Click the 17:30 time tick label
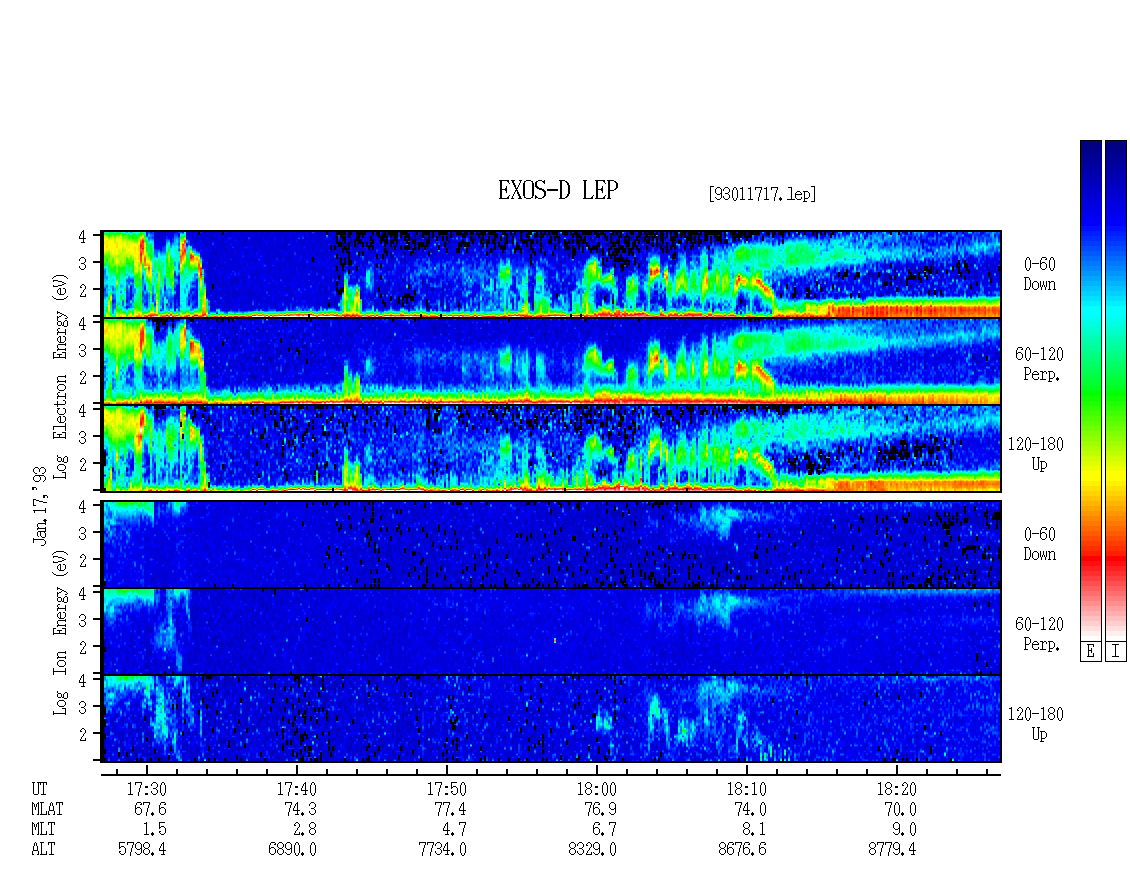The width and height of the screenshot is (1130, 875). click(x=147, y=789)
